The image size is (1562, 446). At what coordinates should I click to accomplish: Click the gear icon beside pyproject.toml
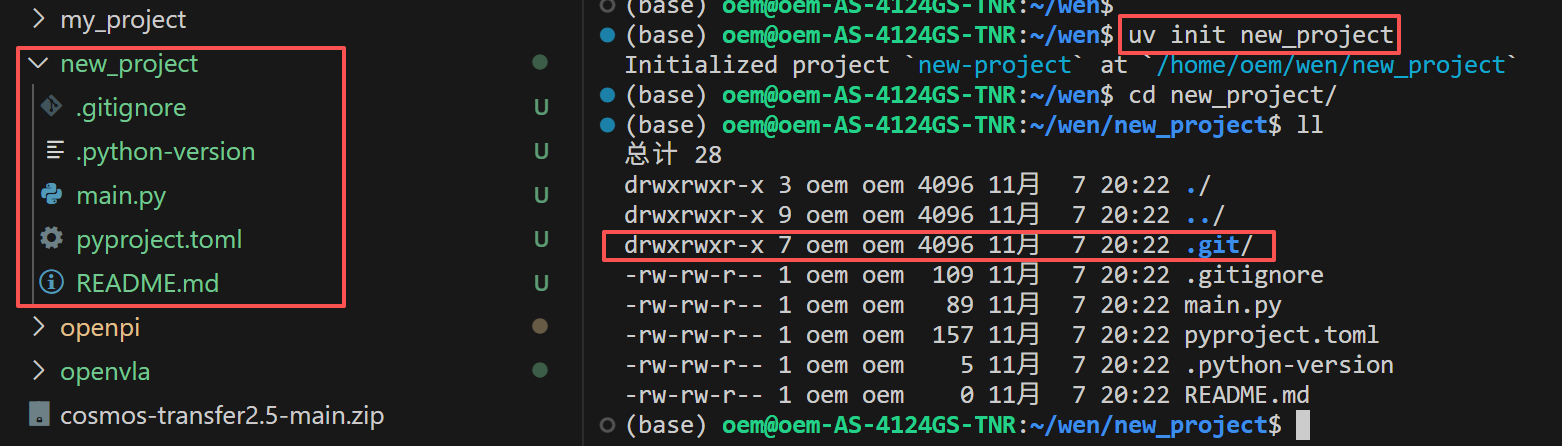pos(51,238)
